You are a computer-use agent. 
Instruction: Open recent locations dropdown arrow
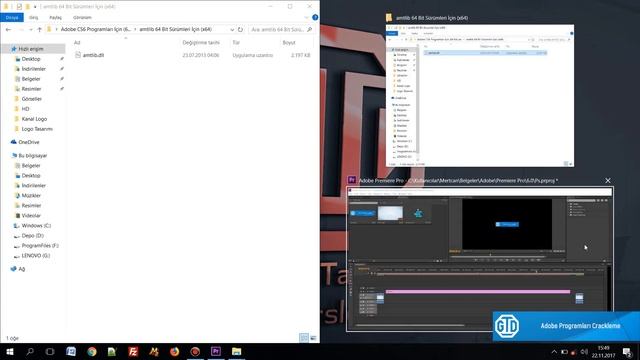[31, 29]
